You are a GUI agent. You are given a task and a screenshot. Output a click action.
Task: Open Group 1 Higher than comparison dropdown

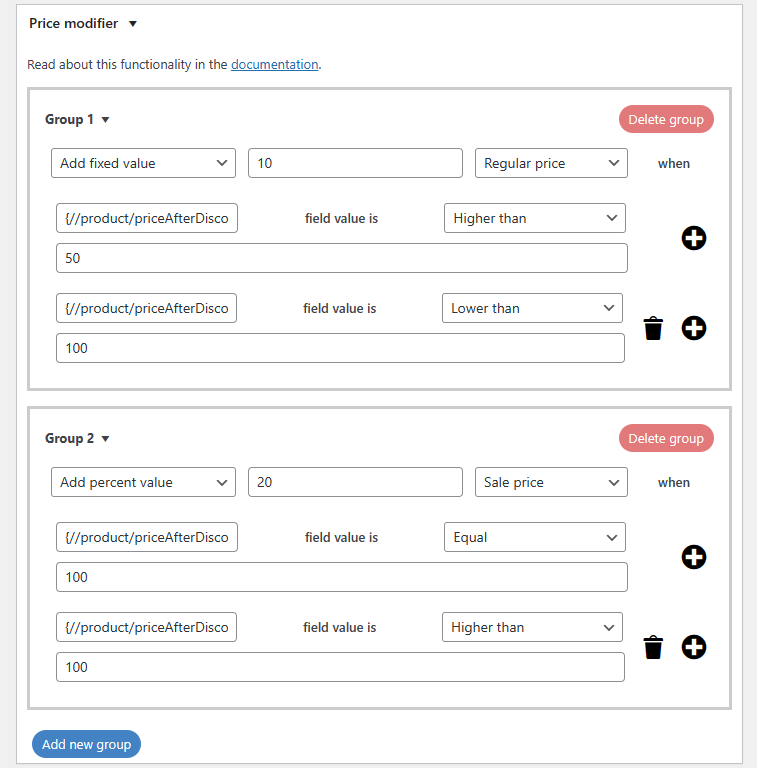535,218
